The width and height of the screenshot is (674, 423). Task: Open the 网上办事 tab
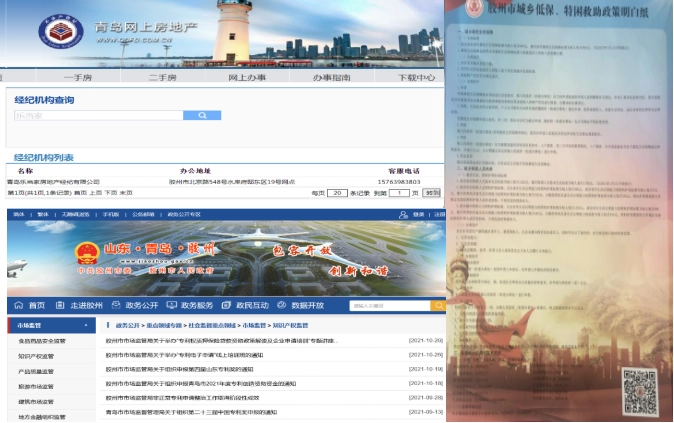247,77
